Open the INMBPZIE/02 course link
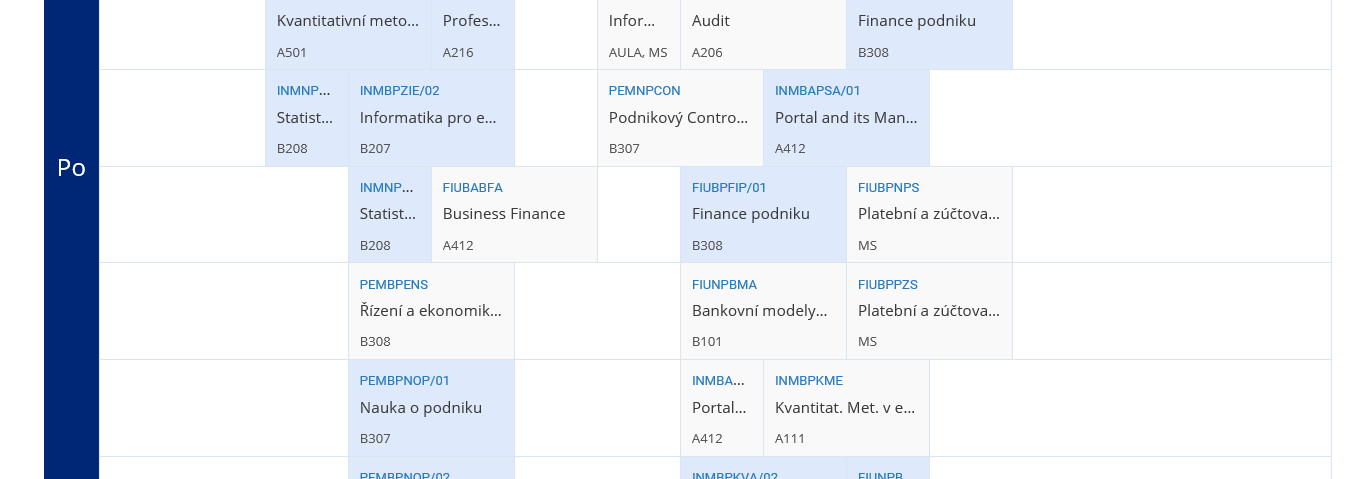This screenshot has height=479, width=1357. pos(400,90)
